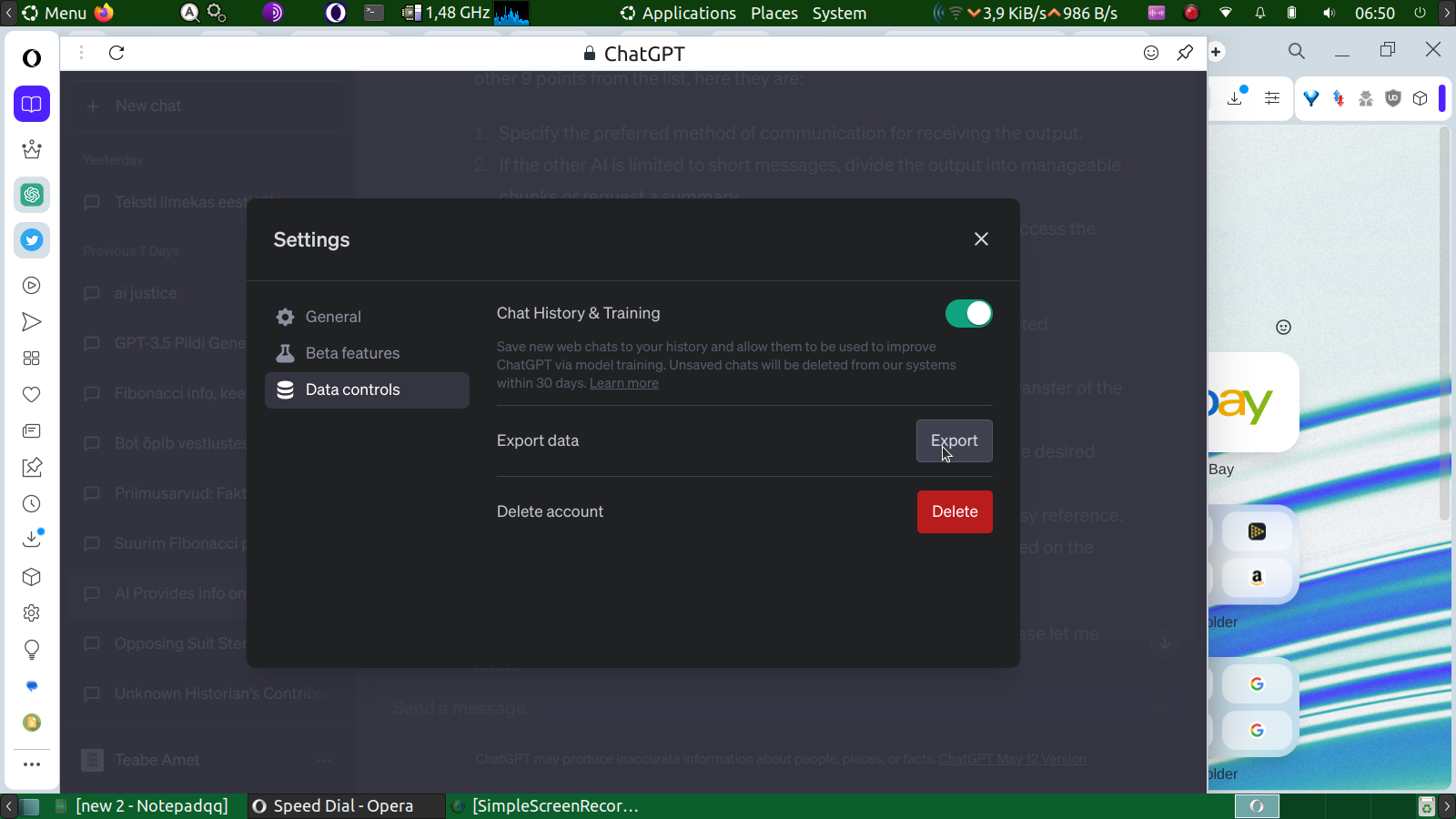Screen dimensions: 1456x819
Task: Click the eBay speed dial tile
Action: click(1253, 402)
